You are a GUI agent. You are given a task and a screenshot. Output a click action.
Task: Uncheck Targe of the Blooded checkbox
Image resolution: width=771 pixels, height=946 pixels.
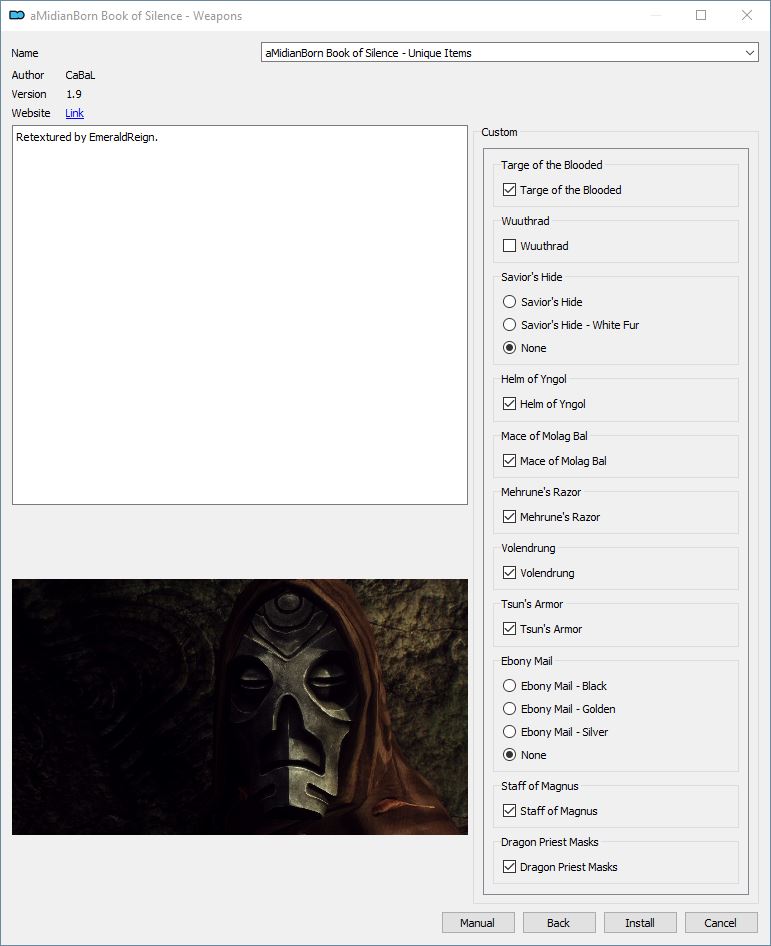pyautogui.click(x=509, y=189)
